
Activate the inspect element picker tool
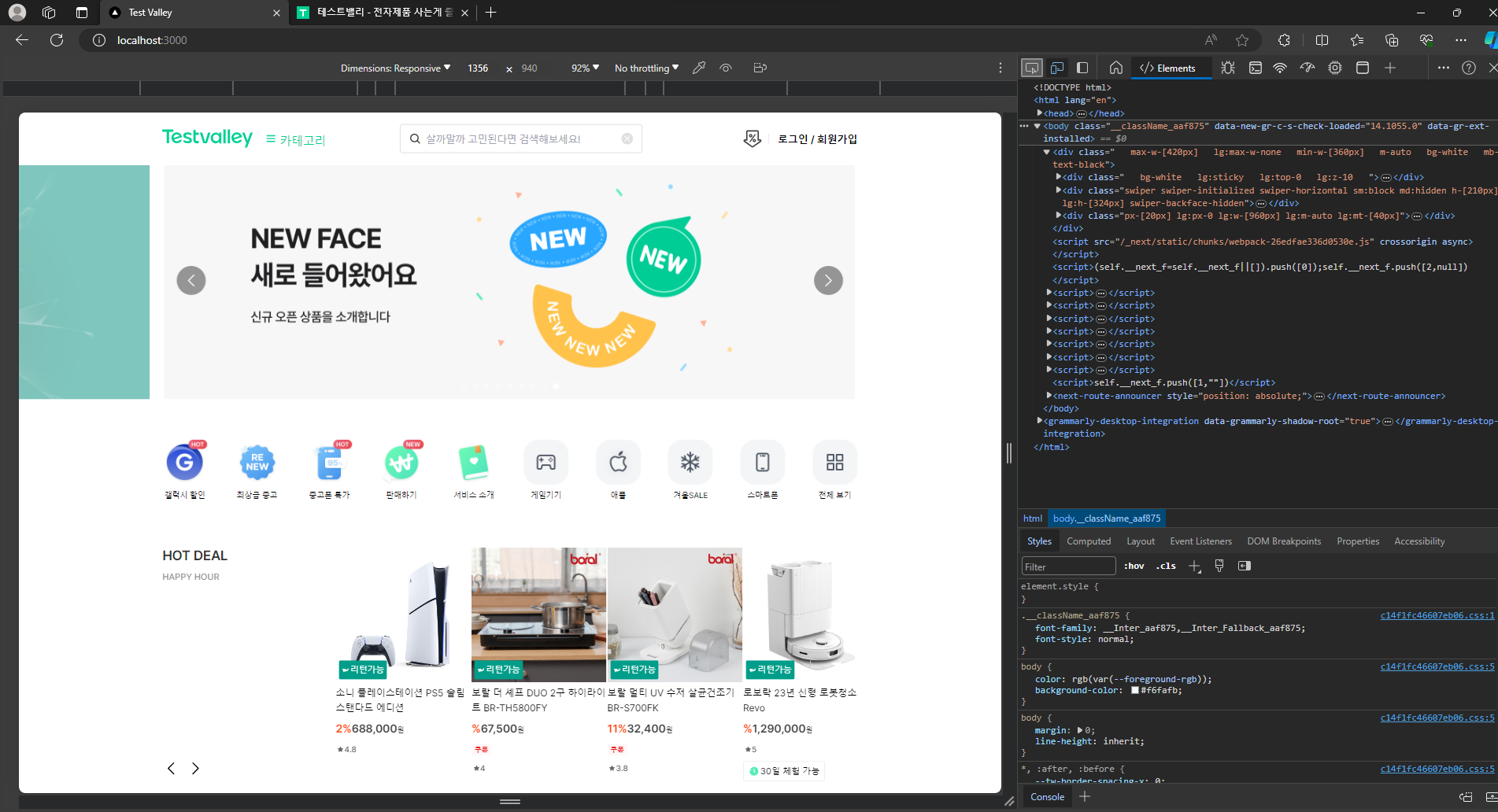tap(1031, 68)
